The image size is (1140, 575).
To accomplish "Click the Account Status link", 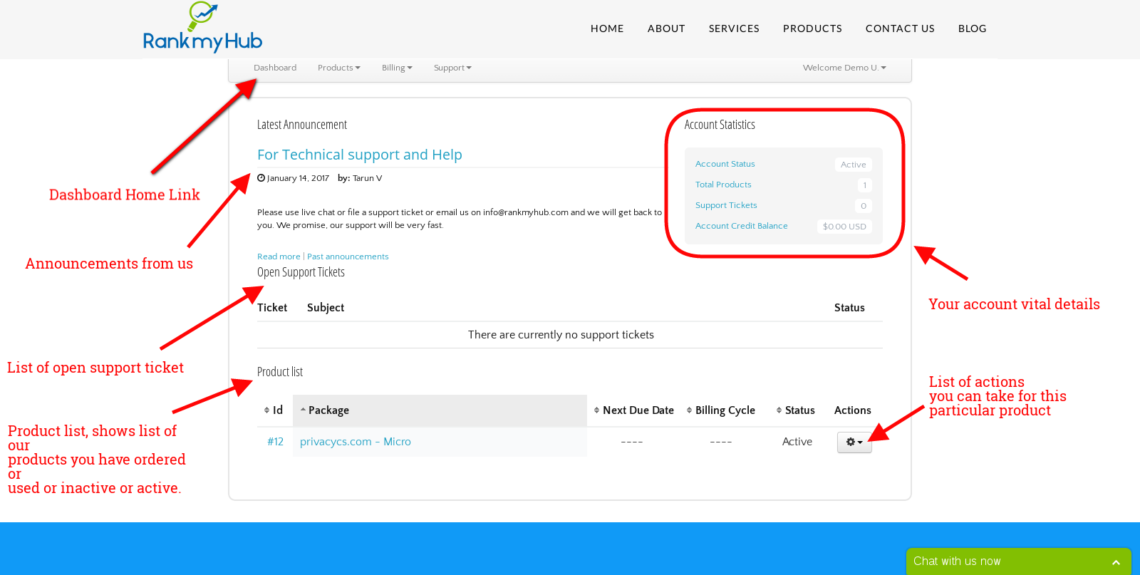I will (x=725, y=164).
